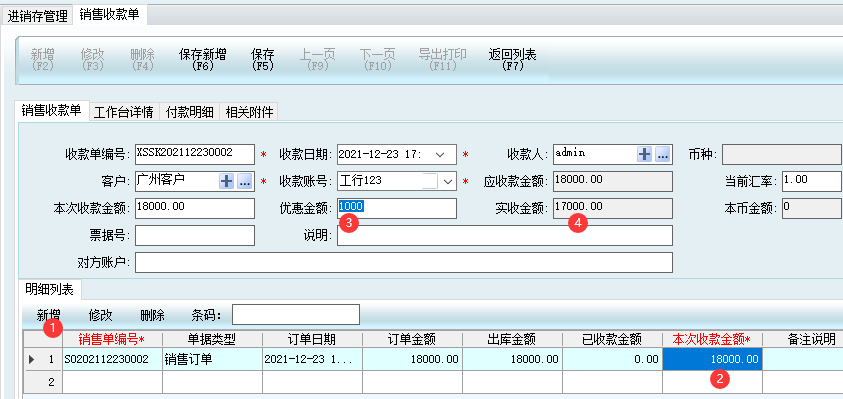This screenshot has height=399, width=843.
Task: Open 收款人 lookup ellipsis button
Action: click(x=662, y=154)
